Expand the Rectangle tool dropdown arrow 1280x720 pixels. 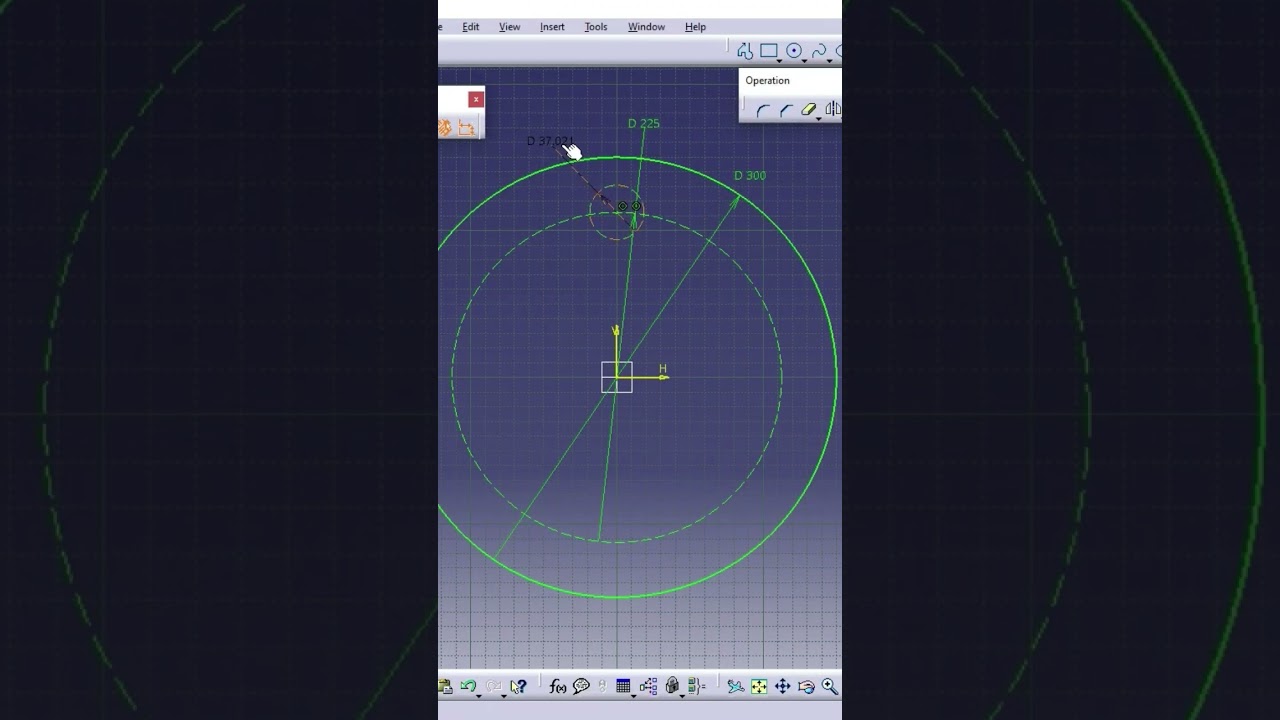pos(779,61)
